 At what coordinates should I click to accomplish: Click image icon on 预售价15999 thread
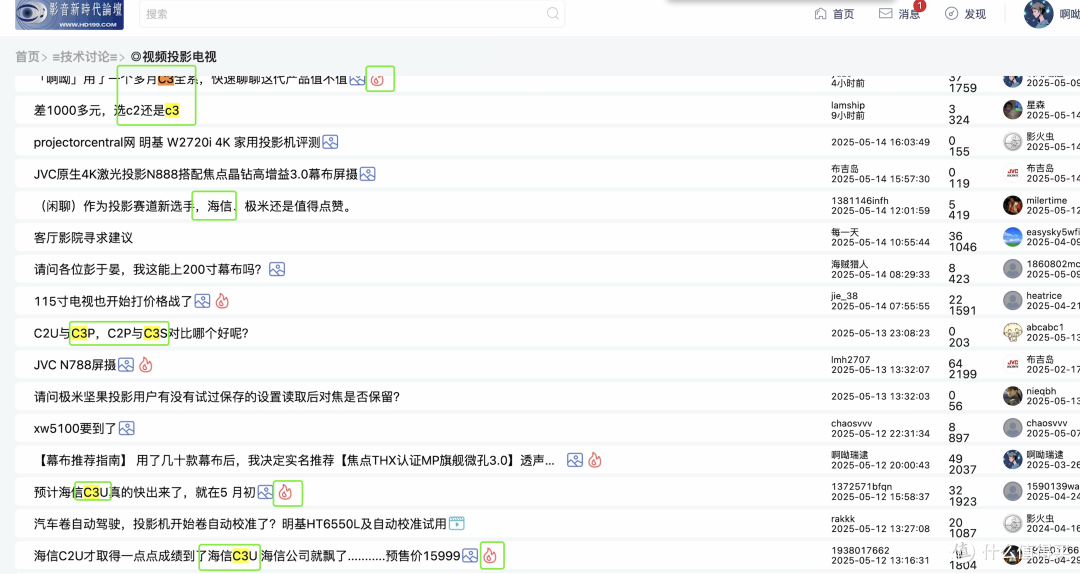point(470,555)
